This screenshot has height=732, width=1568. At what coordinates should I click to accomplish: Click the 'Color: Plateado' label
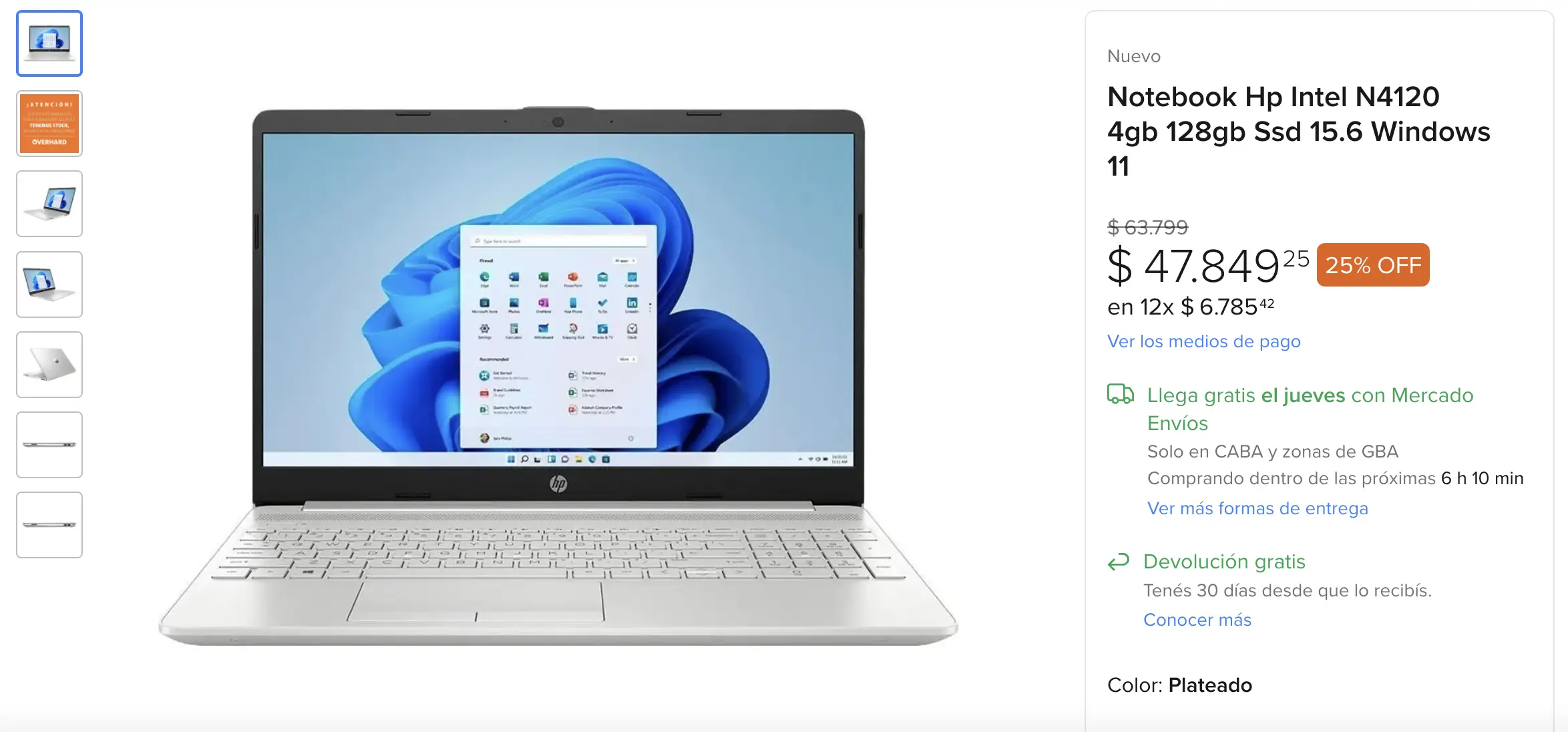1179,685
